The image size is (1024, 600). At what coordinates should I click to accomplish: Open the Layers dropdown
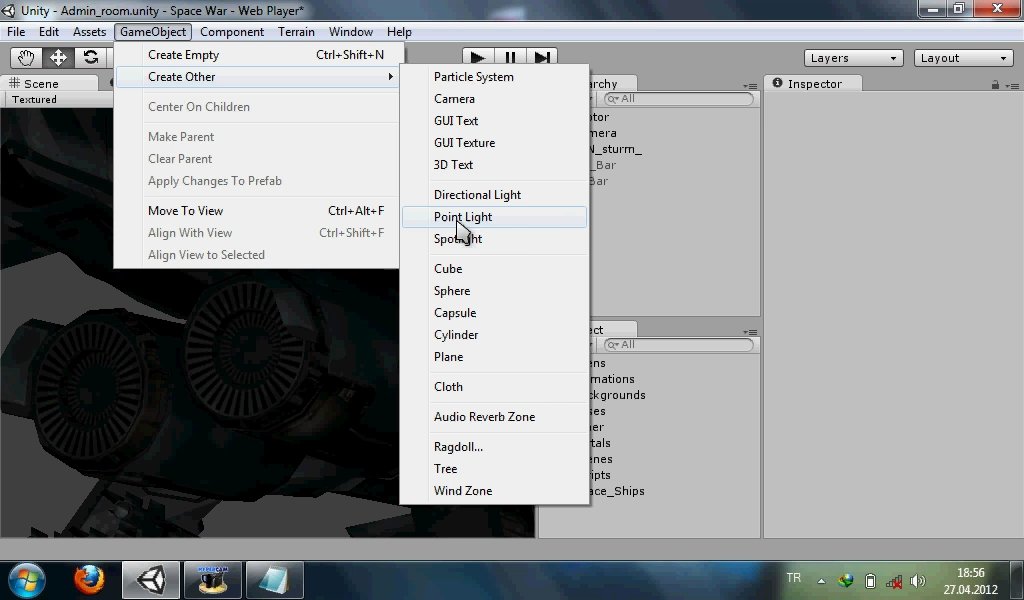click(854, 58)
